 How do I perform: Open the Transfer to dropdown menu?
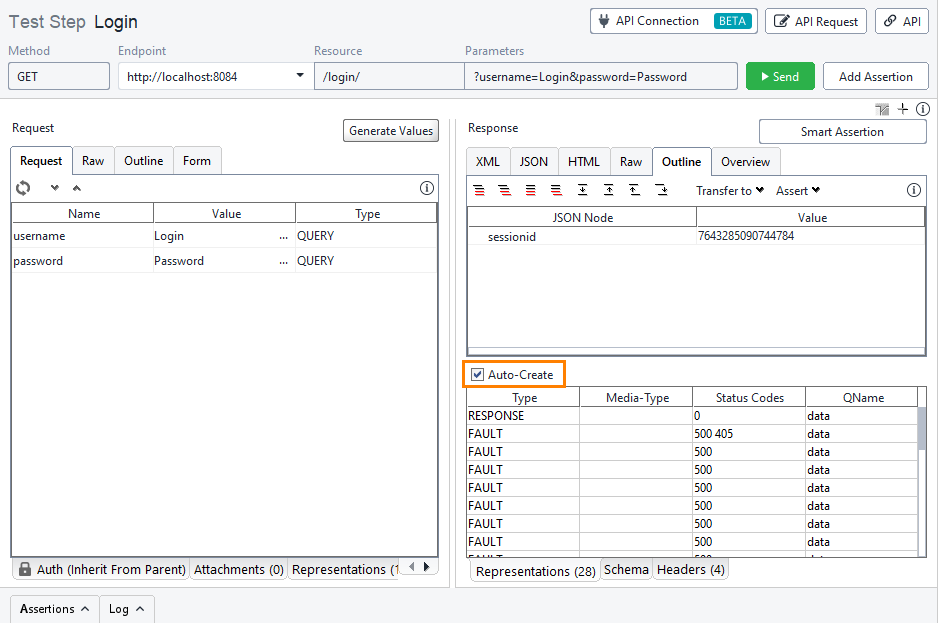[730, 190]
